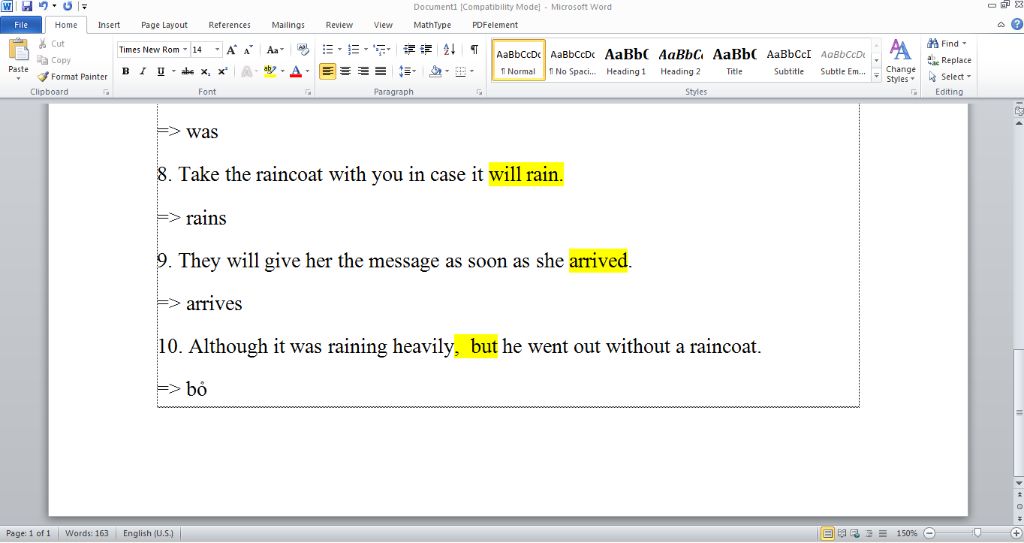1024x543 pixels.
Task: Toggle Italic formatting
Action: pos(142,71)
